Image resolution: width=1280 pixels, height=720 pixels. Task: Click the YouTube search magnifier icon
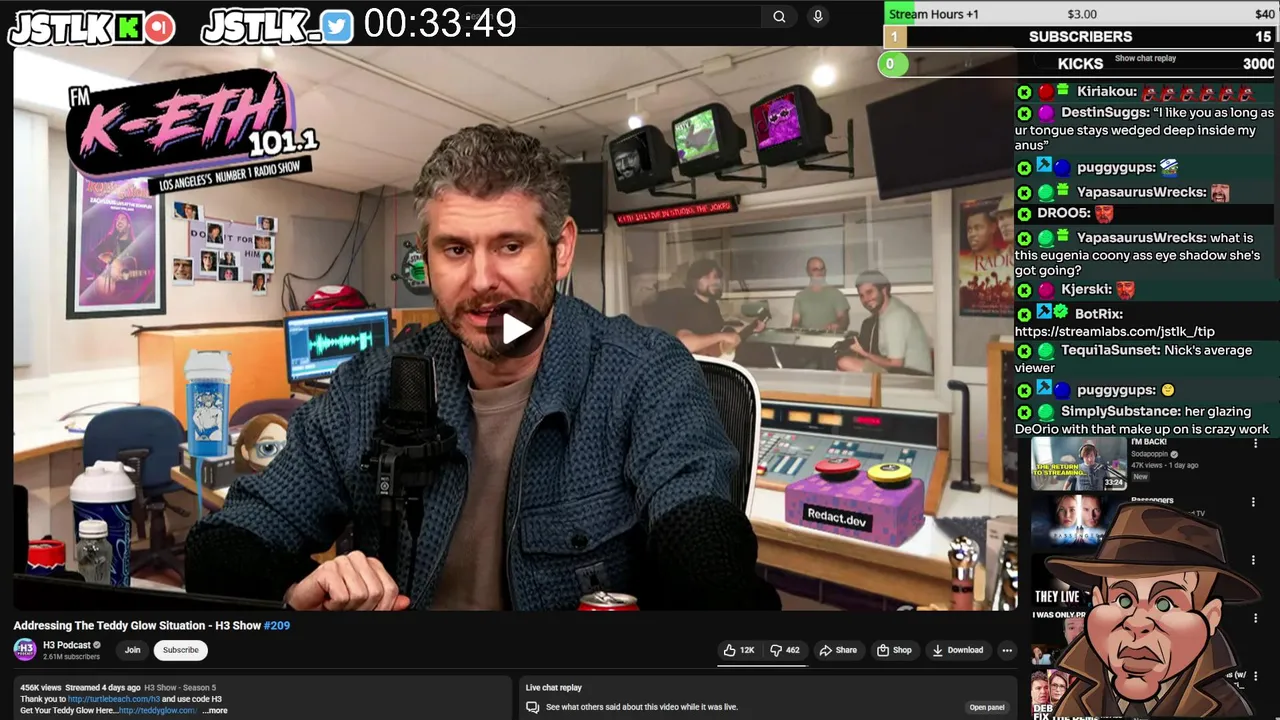pyautogui.click(x=779, y=16)
